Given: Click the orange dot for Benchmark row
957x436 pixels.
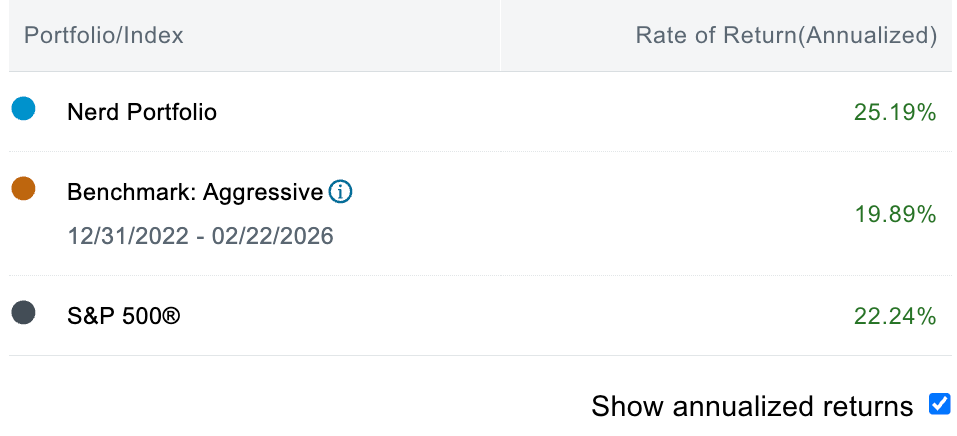Looking at the screenshot, I should click(23, 188).
